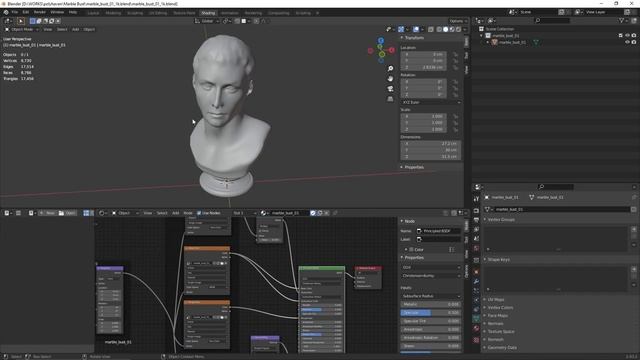Adjust the Anisotropic Rotation slider

(x=431, y=338)
